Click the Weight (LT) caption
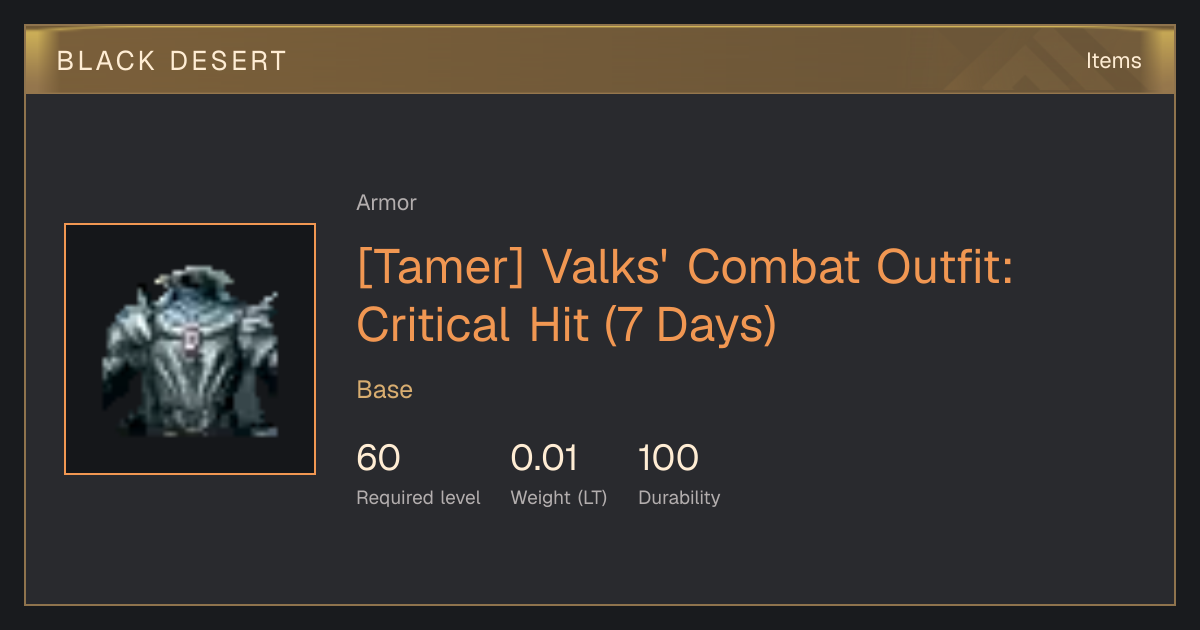The image size is (1200, 630). [559, 497]
